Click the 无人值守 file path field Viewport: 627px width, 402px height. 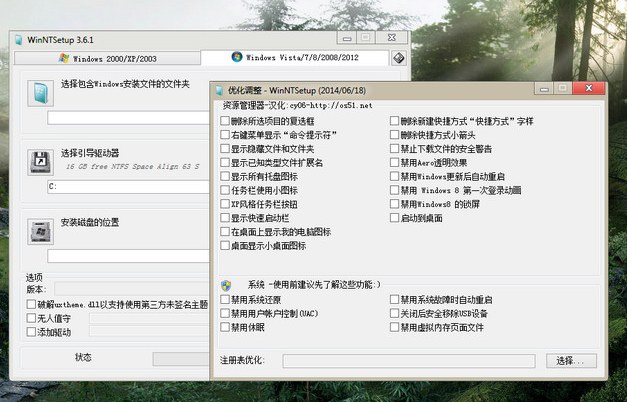coord(150,318)
